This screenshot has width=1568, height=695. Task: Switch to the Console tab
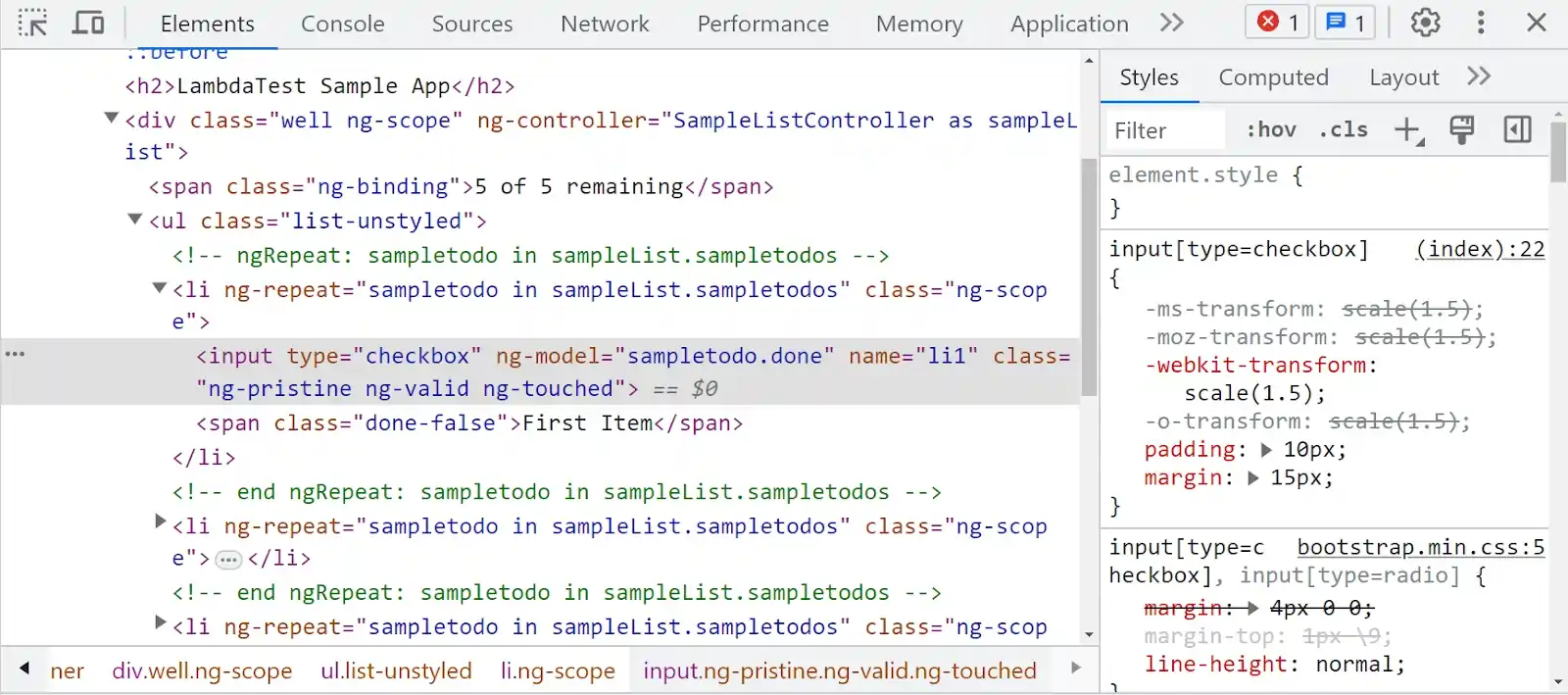click(x=343, y=24)
